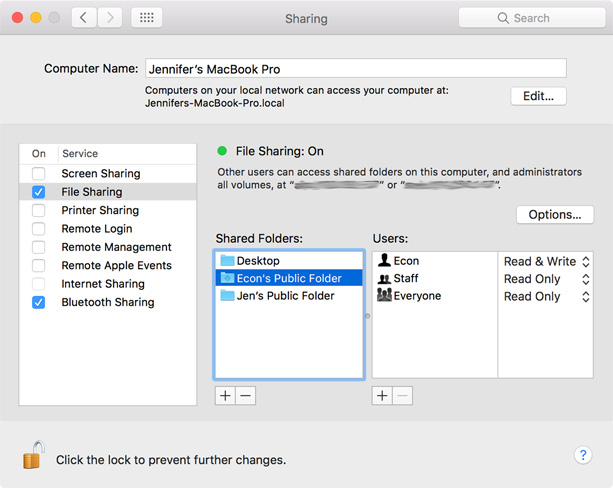Go forward with the right arrow button
This screenshot has height=488, width=613.
click(x=109, y=18)
